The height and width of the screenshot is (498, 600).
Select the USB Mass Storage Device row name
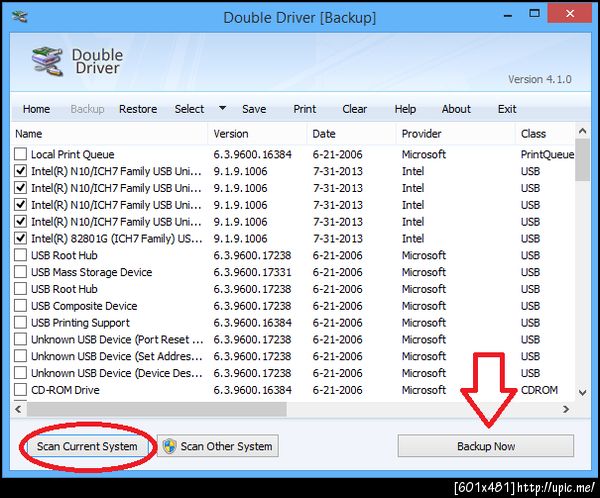[91, 272]
